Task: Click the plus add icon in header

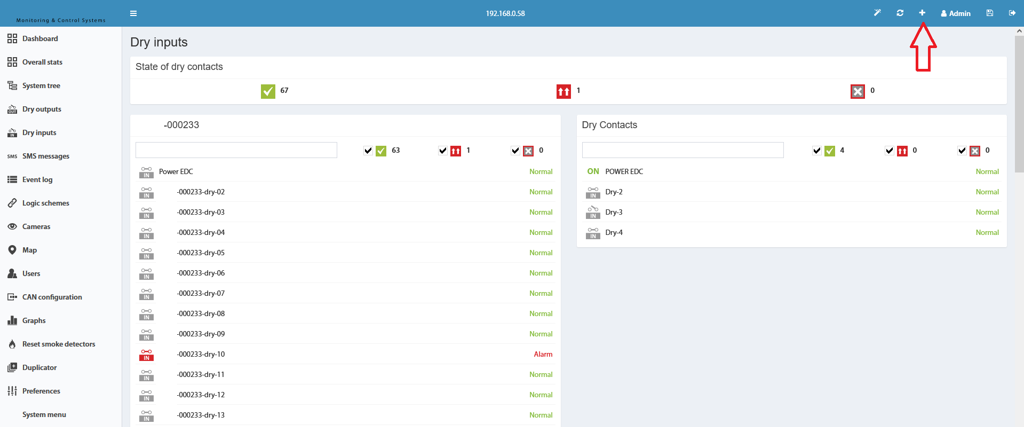Action: [x=922, y=13]
